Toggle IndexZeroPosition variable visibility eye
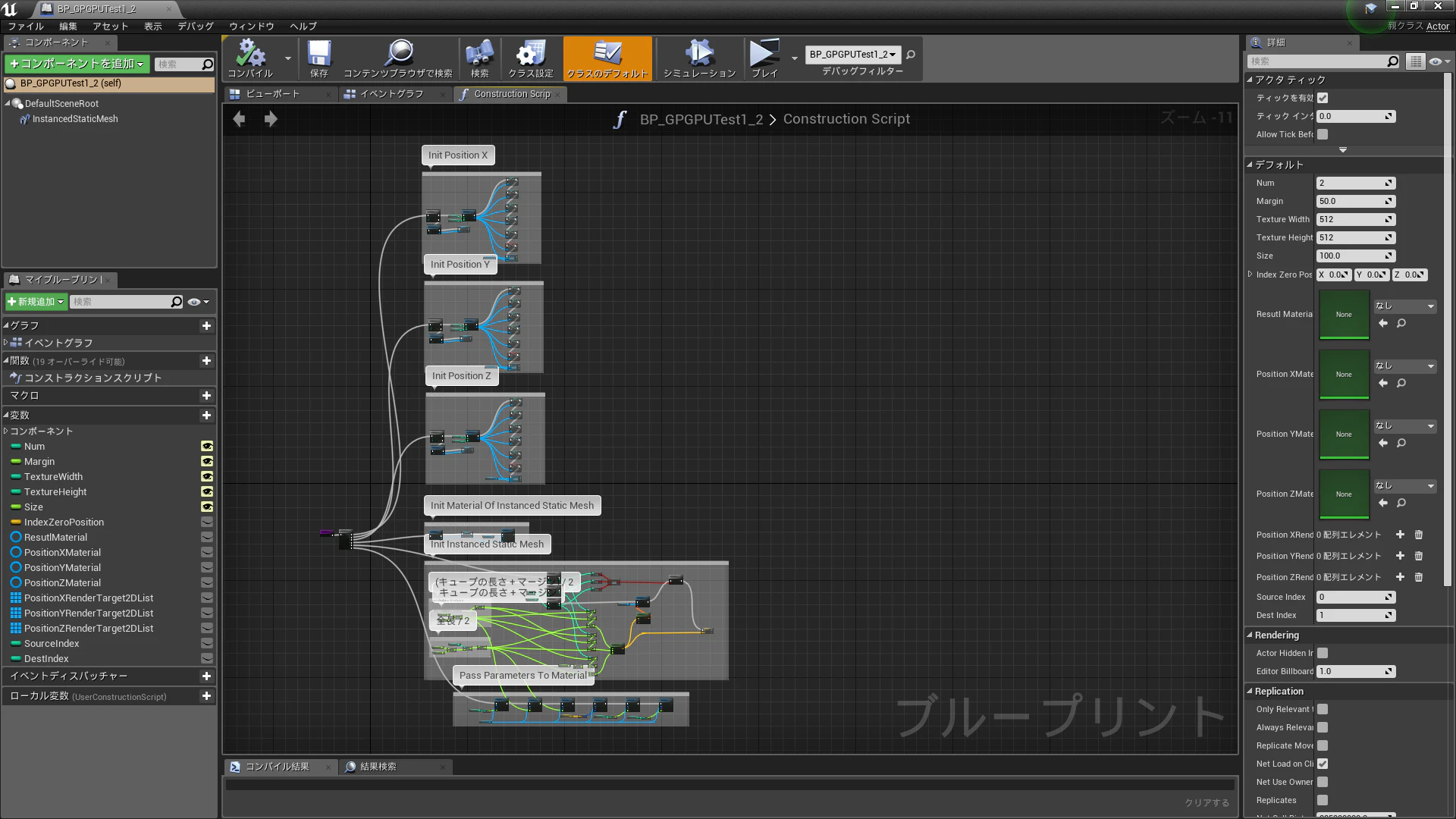Image resolution: width=1456 pixels, height=819 pixels. (207, 522)
